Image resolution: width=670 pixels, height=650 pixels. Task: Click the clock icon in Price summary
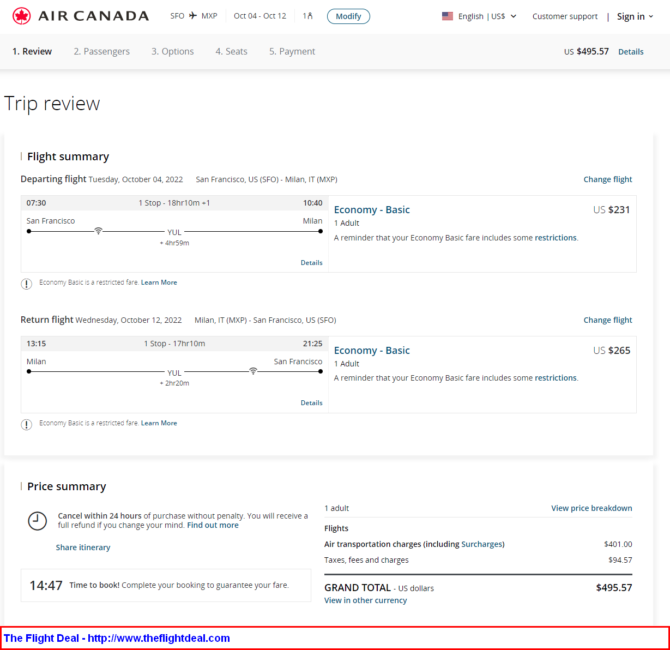(37, 521)
